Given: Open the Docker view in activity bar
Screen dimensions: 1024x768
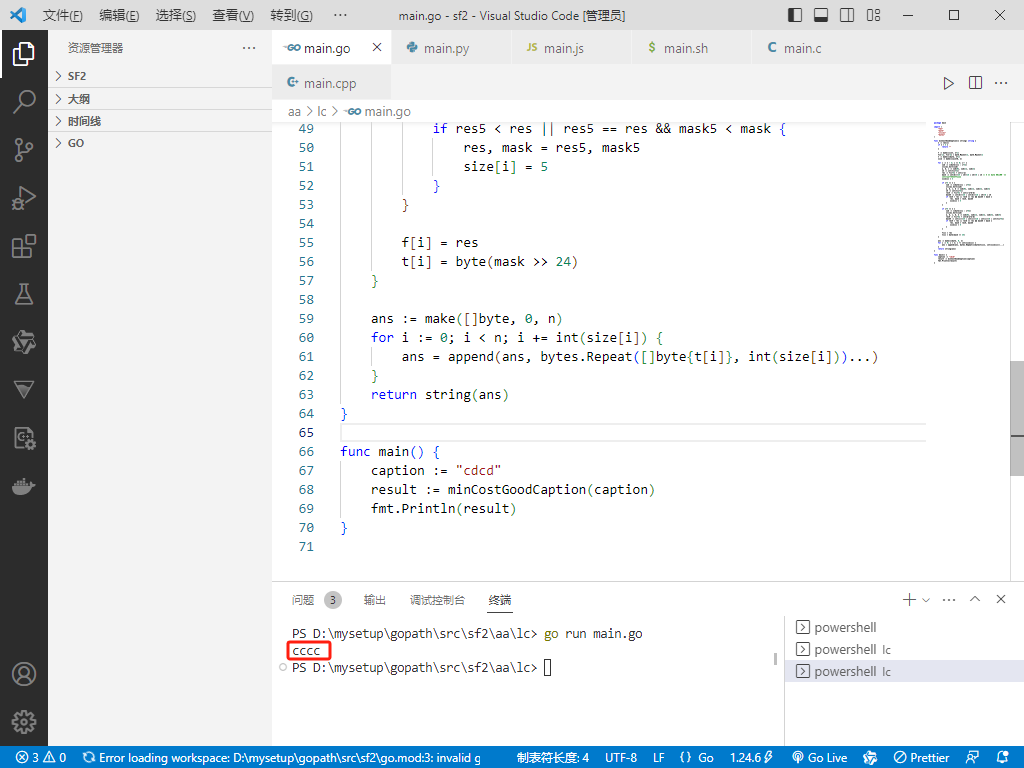Looking at the screenshot, I should [24, 487].
